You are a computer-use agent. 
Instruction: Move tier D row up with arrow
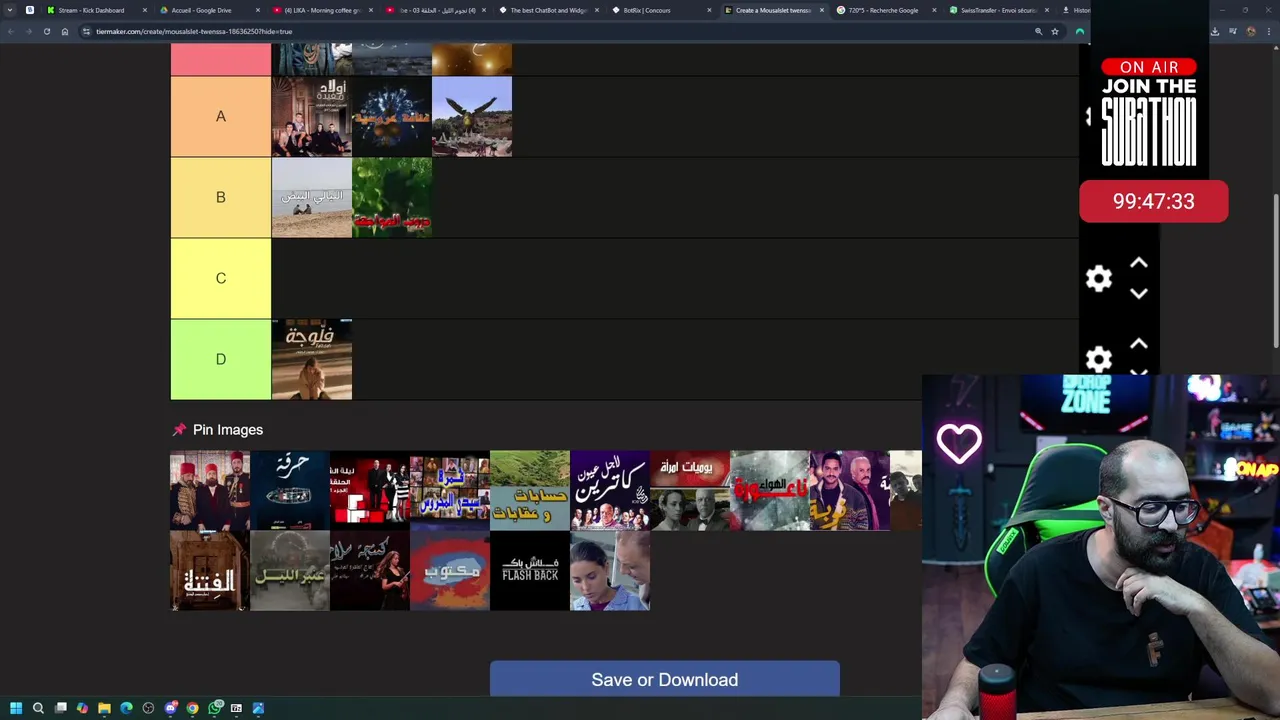[x=1138, y=344]
